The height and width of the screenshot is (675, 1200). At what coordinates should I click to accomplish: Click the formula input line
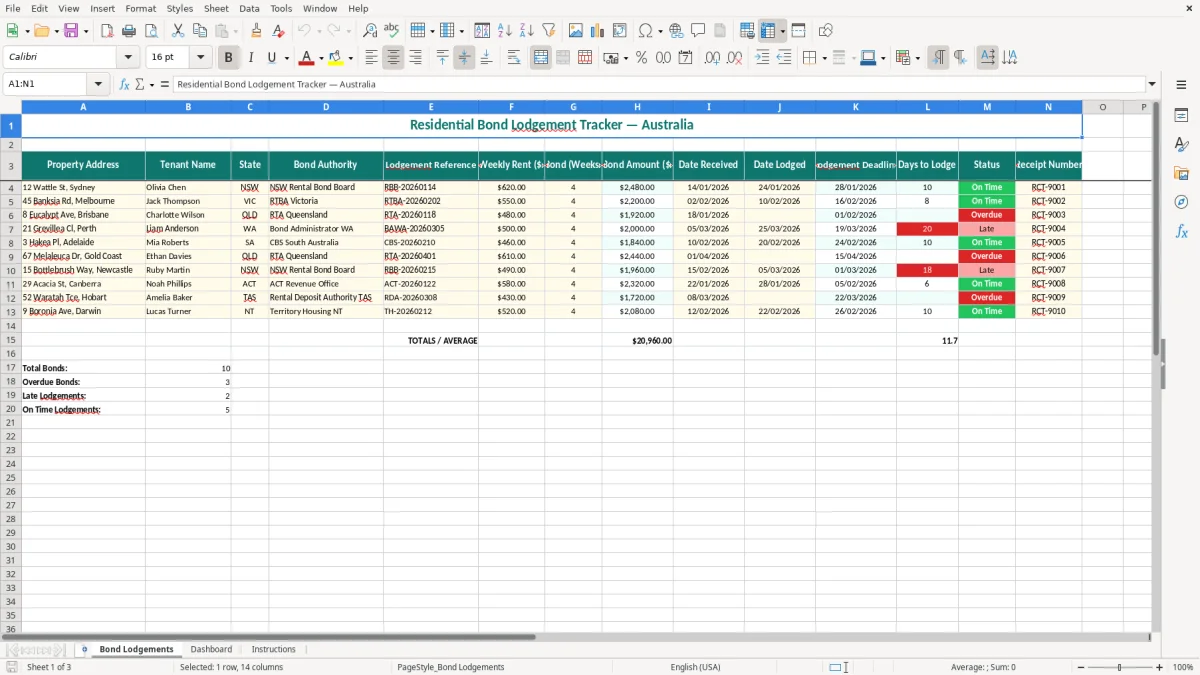click(x=658, y=84)
